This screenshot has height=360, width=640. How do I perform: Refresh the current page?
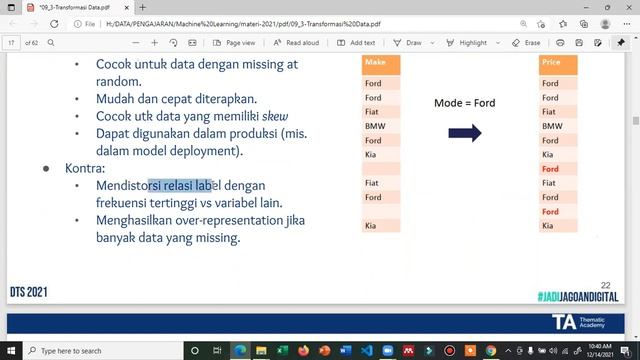click(54, 24)
